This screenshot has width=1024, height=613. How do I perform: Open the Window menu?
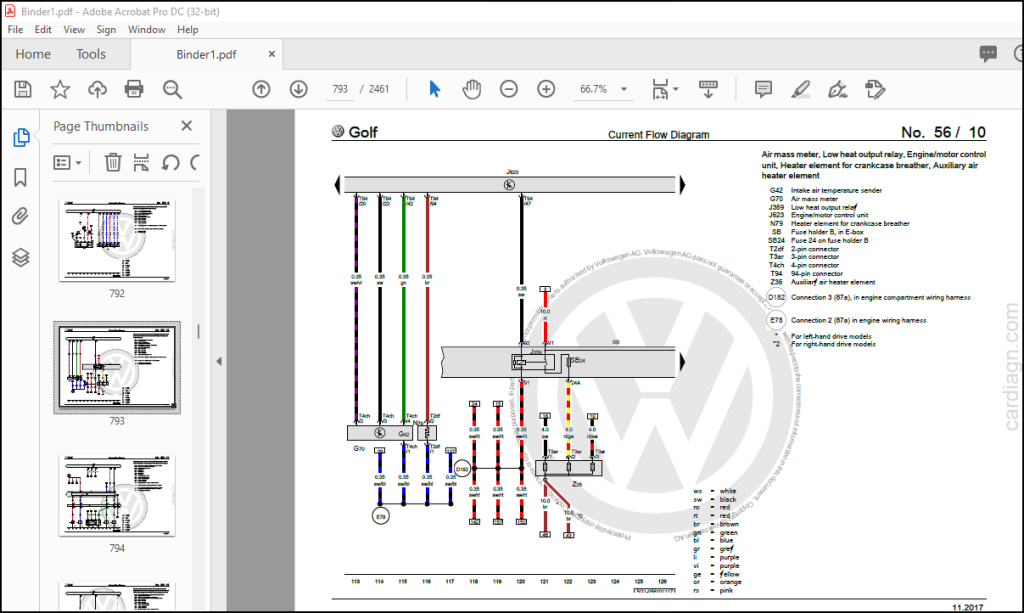[x=146, y=29]
